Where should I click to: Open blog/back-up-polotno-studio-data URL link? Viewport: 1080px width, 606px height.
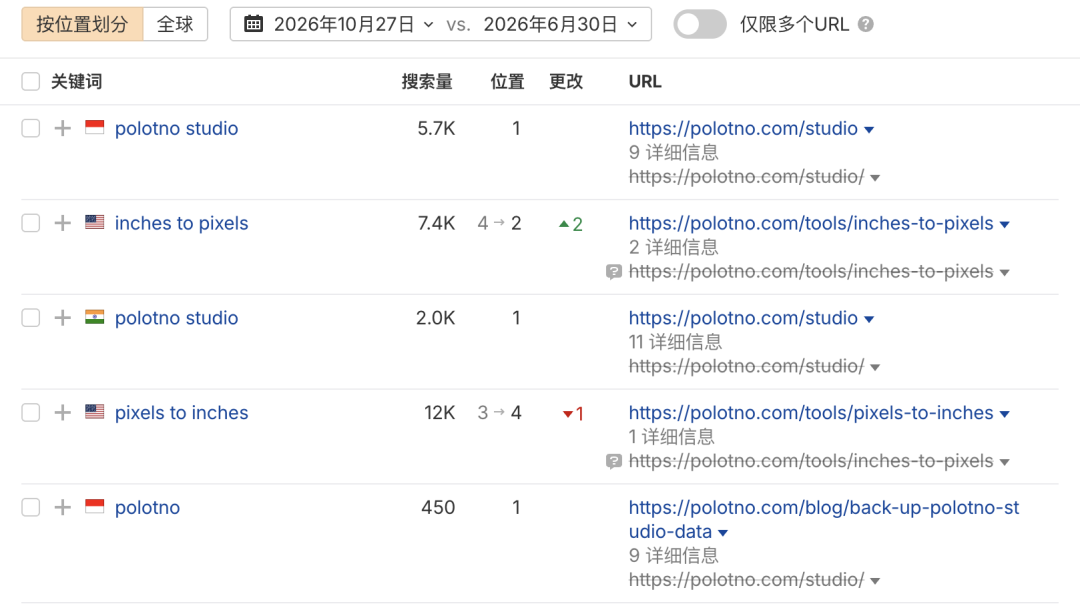(x=824, y=519)
